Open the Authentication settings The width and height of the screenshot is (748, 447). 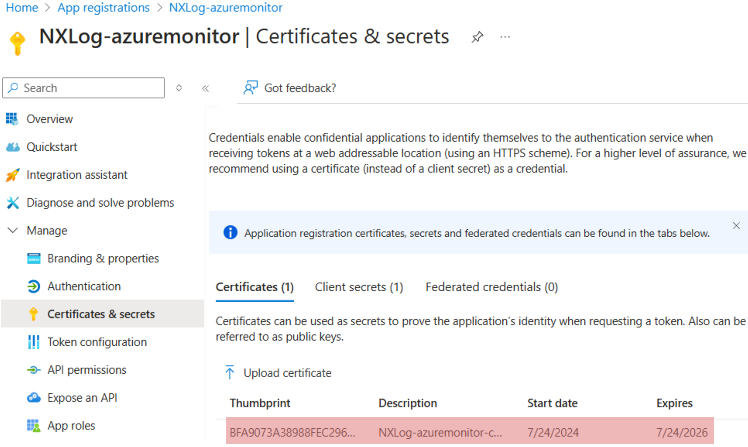pyautogui.click(x=84, y=286)
